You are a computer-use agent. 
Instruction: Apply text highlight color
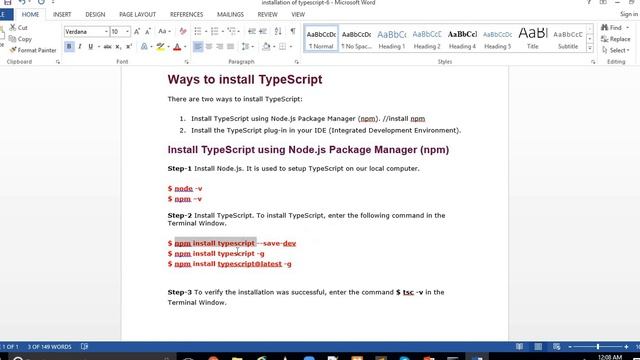160,47
